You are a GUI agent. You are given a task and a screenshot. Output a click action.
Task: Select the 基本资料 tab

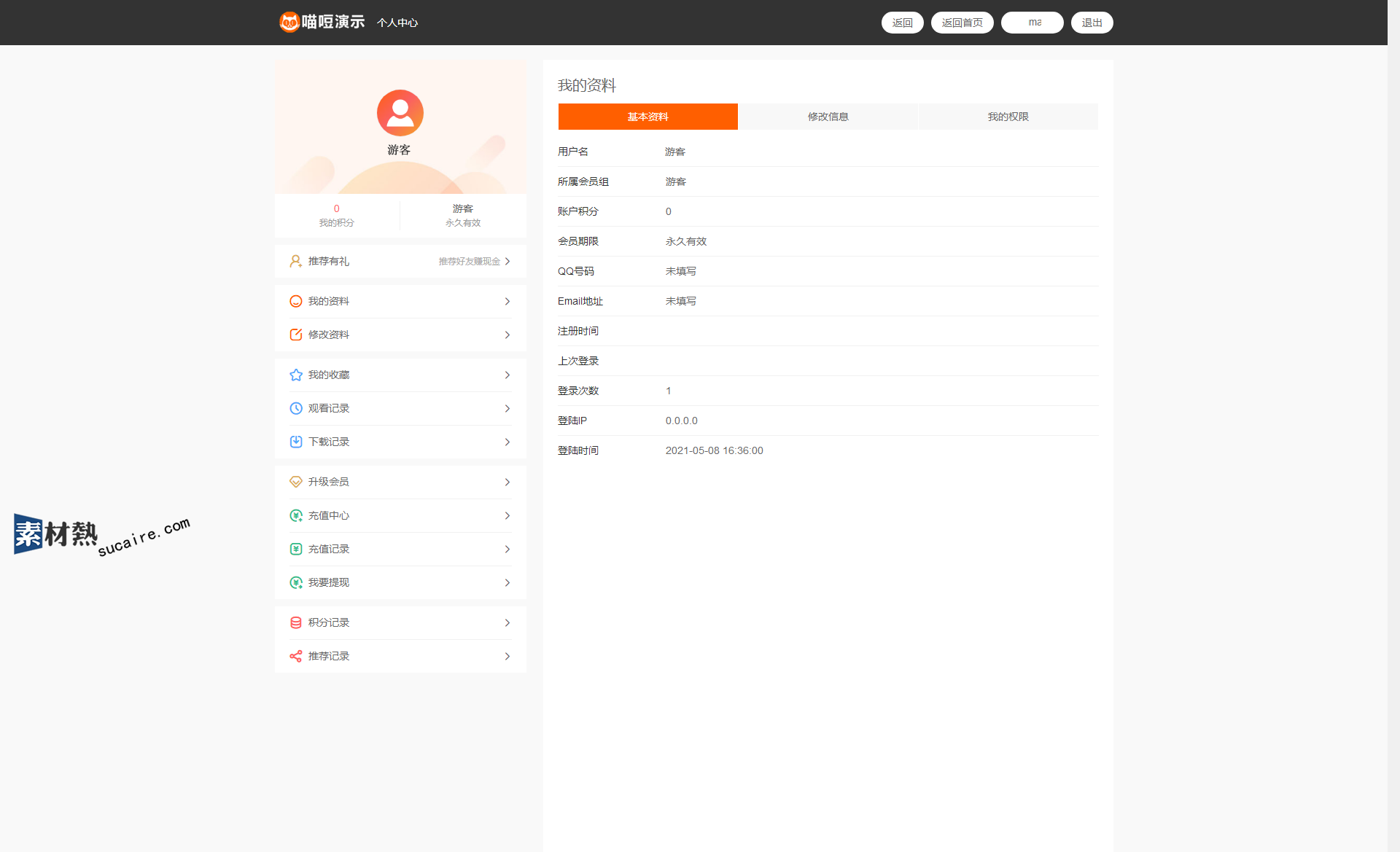pyautogui.click(x=647, y=117)
